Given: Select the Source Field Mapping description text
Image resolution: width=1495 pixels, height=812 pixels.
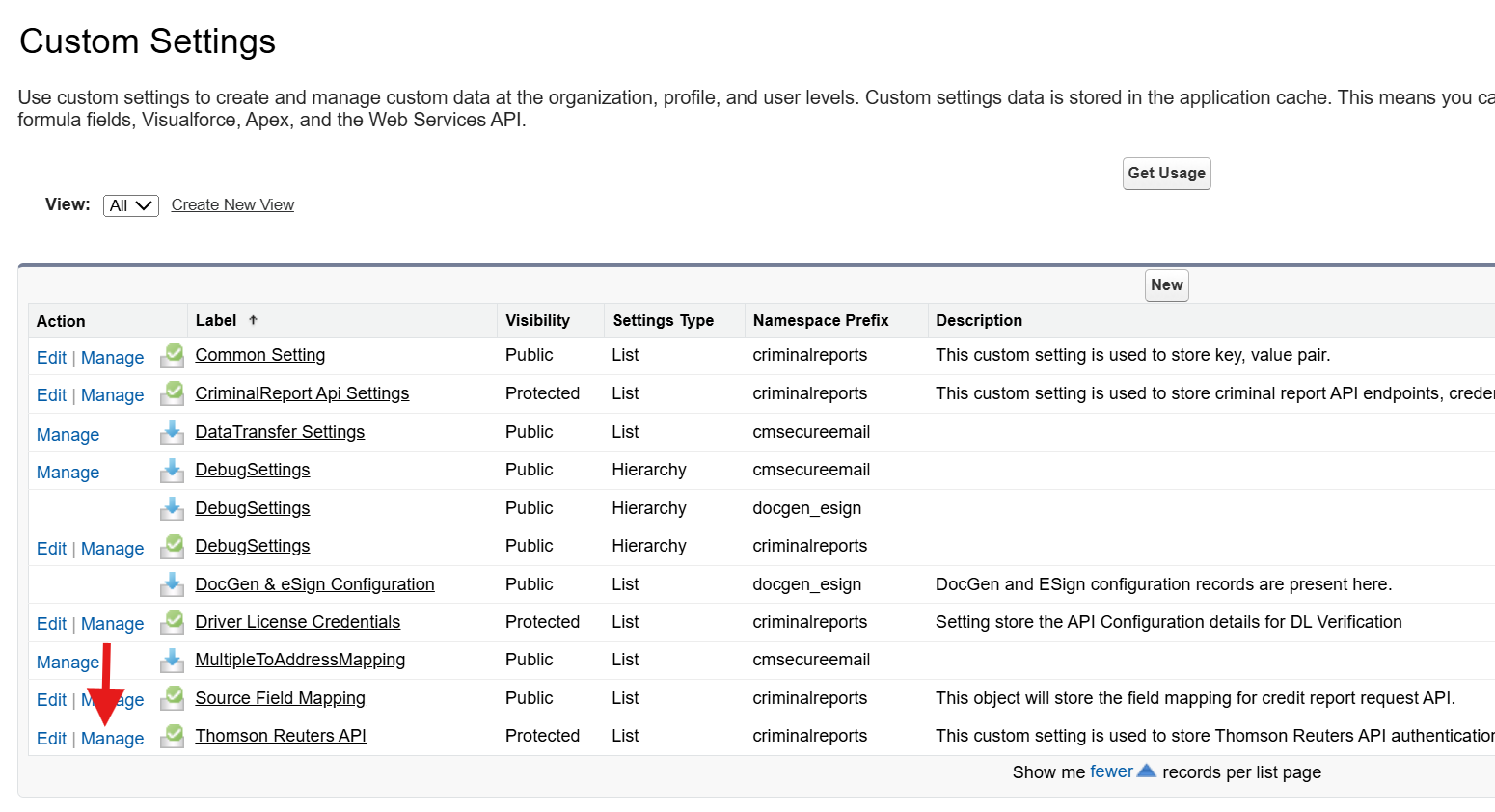Looking at the screenshot, I should tap(1195, 698).
